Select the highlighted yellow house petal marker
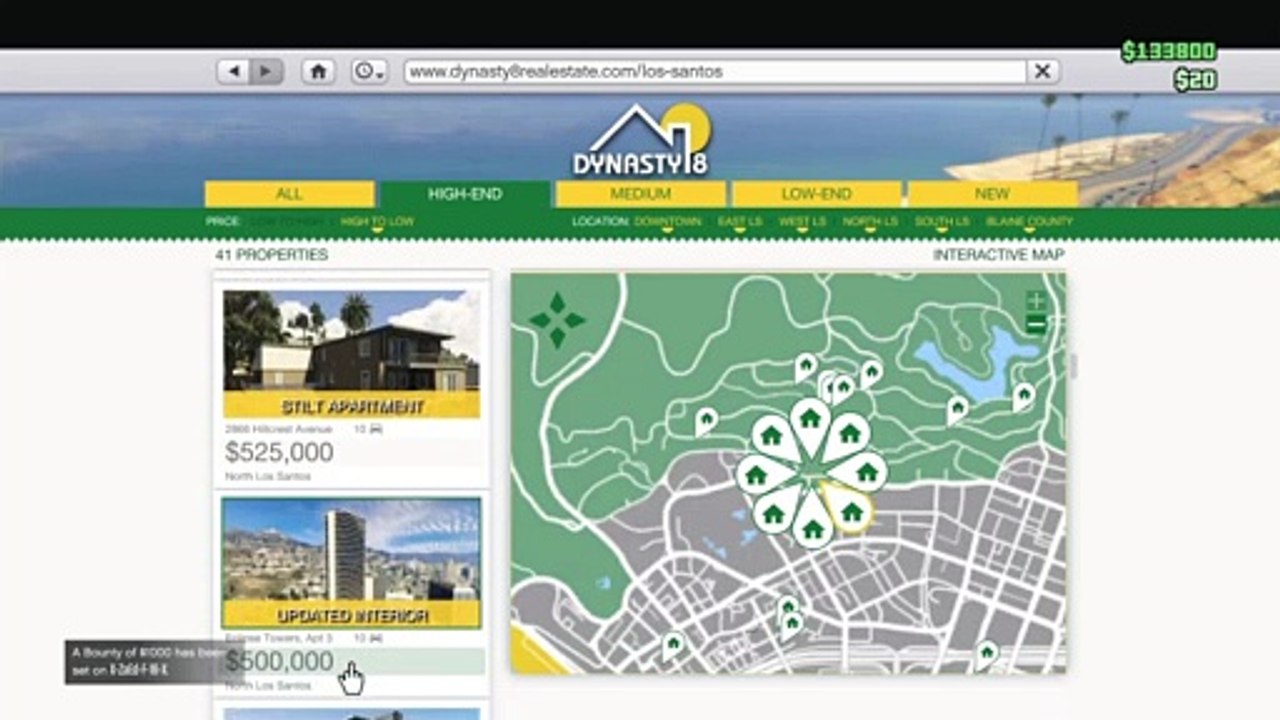 tap(849, 511)
